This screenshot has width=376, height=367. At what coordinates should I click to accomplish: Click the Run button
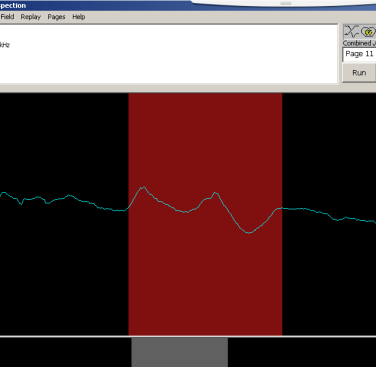(x=359, y=73)
